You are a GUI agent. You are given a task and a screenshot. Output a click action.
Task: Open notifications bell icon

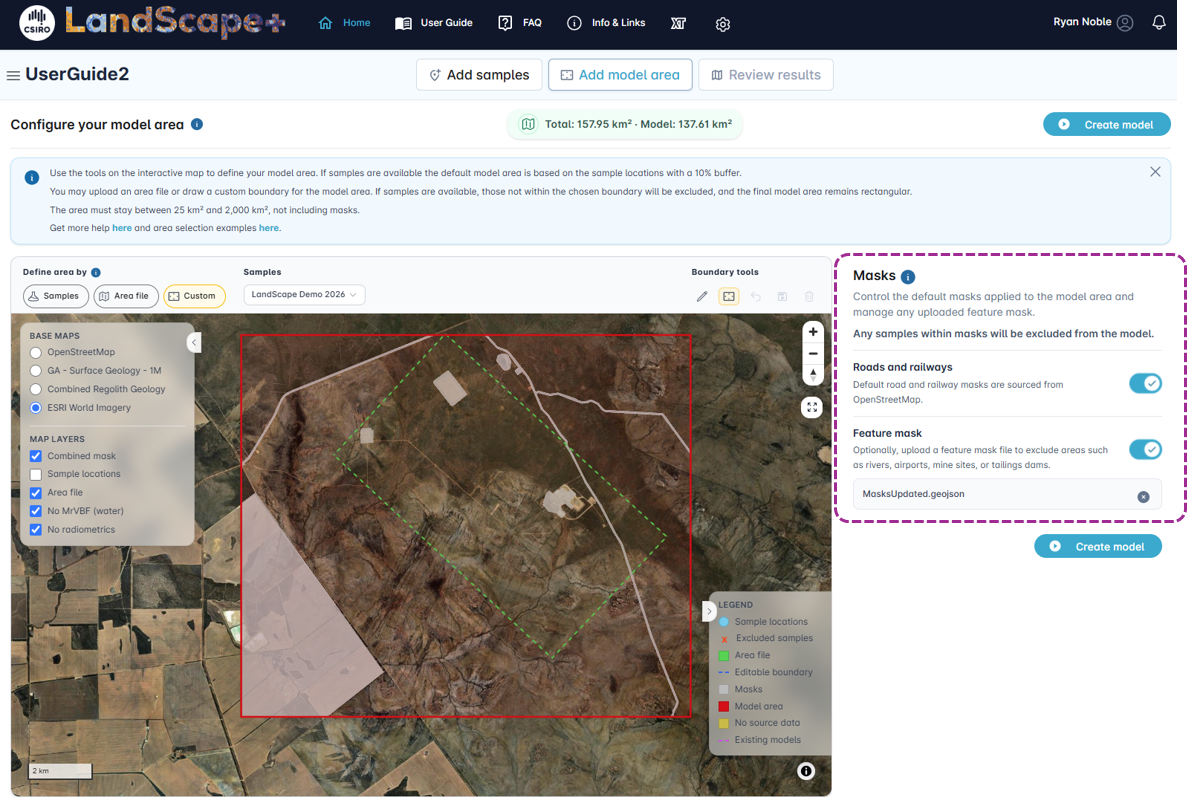point(1158,23)
